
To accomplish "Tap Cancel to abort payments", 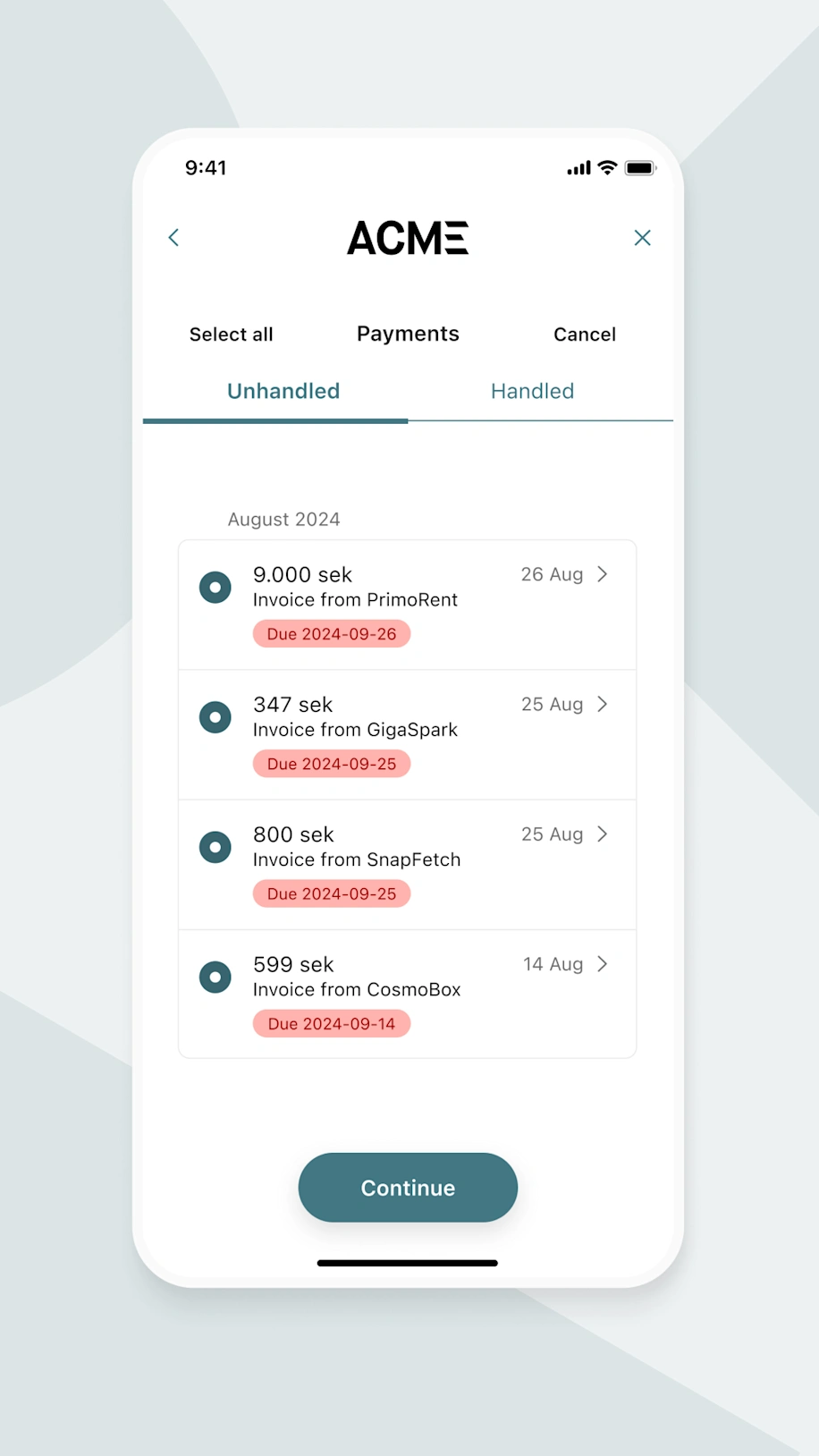I will point(585,334).
